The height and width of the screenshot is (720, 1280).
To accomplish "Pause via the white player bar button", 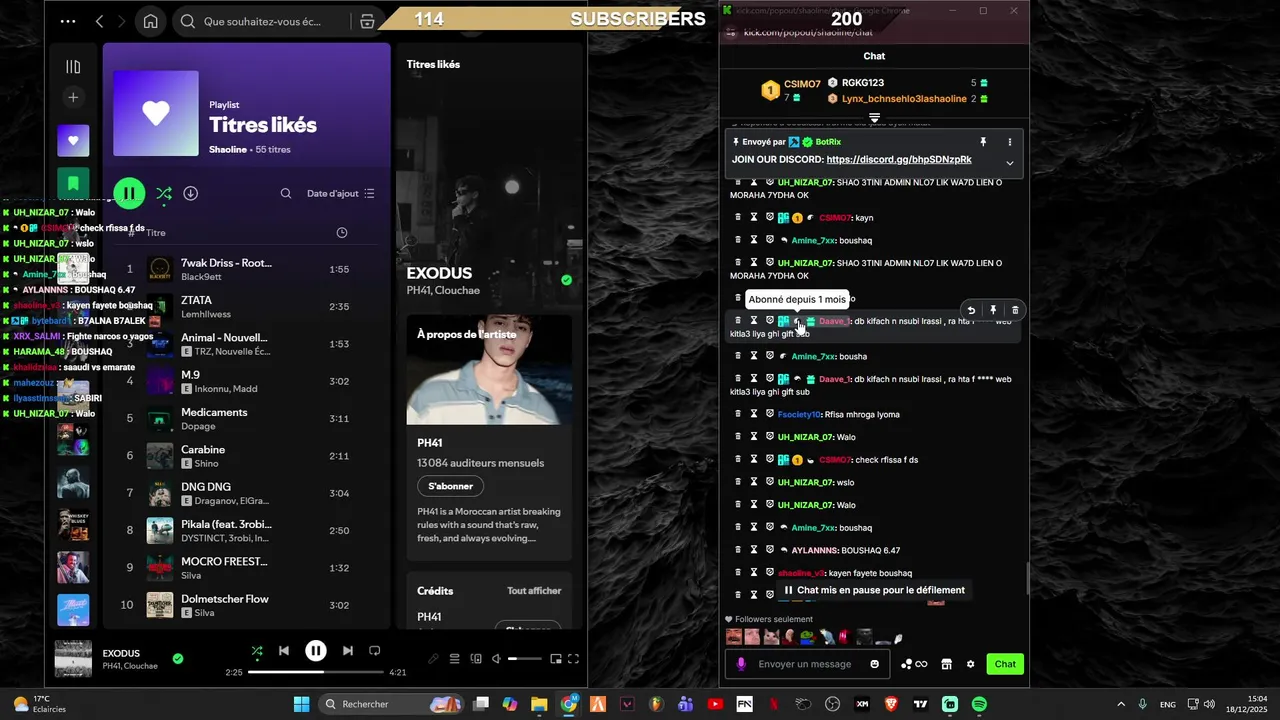I will click(315, 651).
